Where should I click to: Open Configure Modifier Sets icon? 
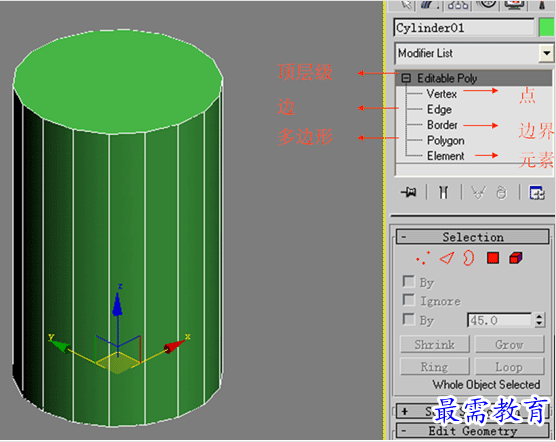coord(537,192)
